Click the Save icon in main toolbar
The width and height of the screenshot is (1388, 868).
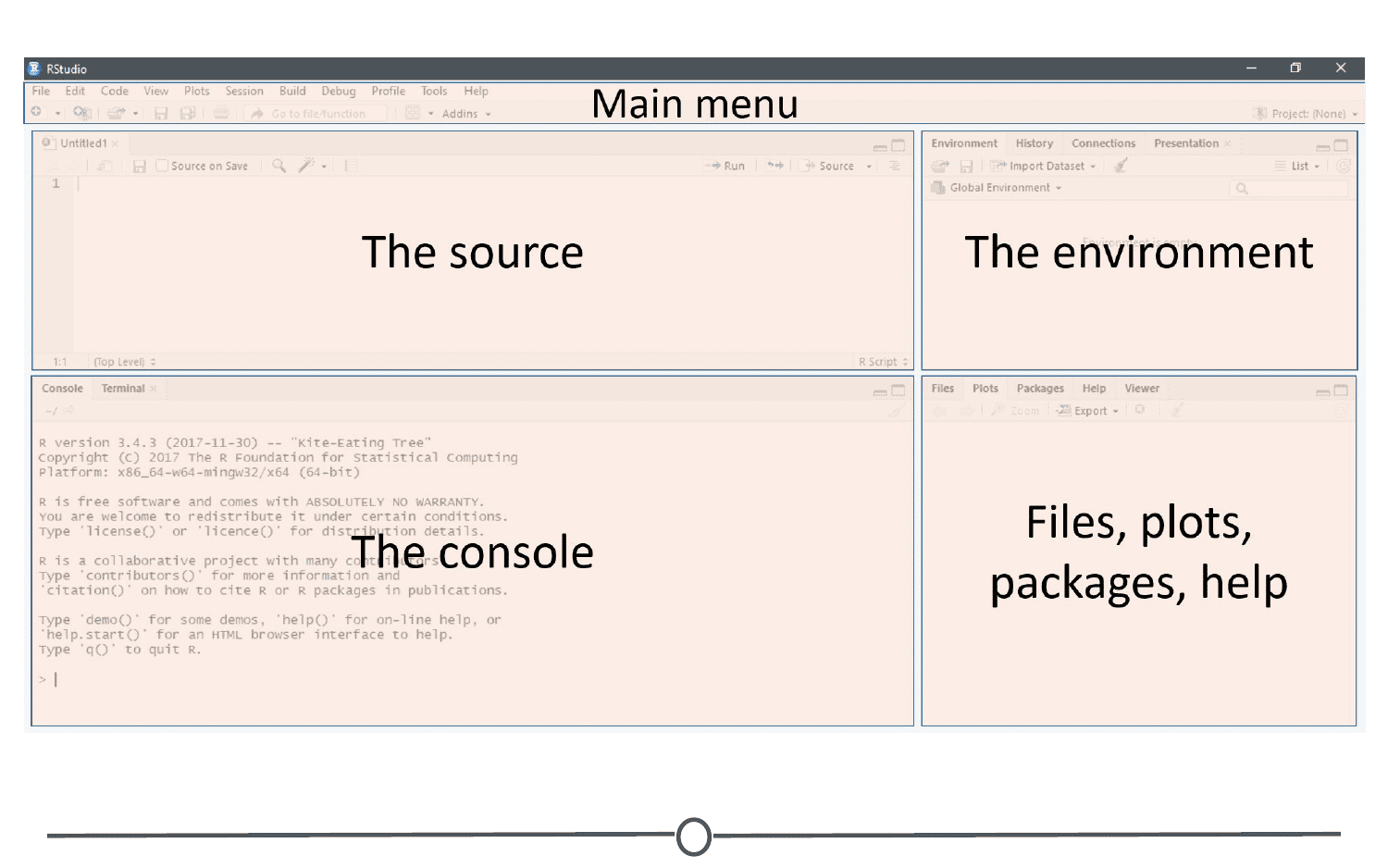point(161,113)
